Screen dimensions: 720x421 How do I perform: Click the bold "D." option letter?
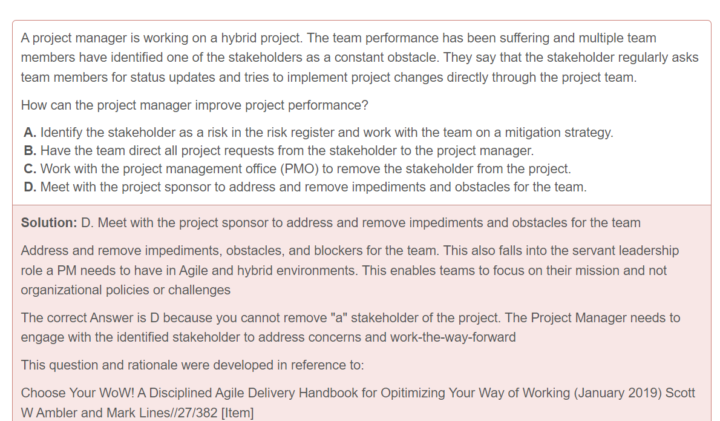(x=30, y=187)
